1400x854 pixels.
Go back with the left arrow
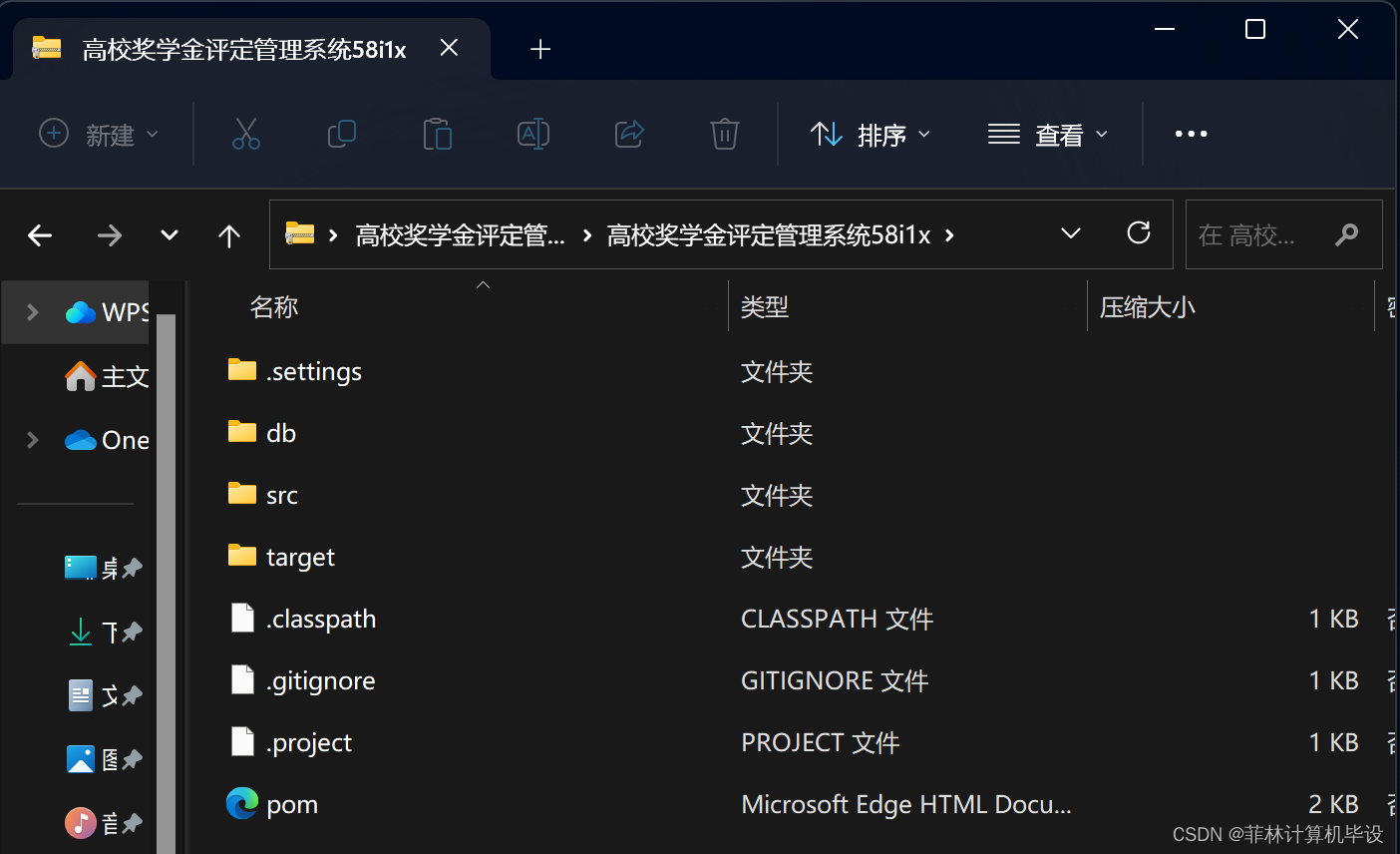(x=40, y=235)
